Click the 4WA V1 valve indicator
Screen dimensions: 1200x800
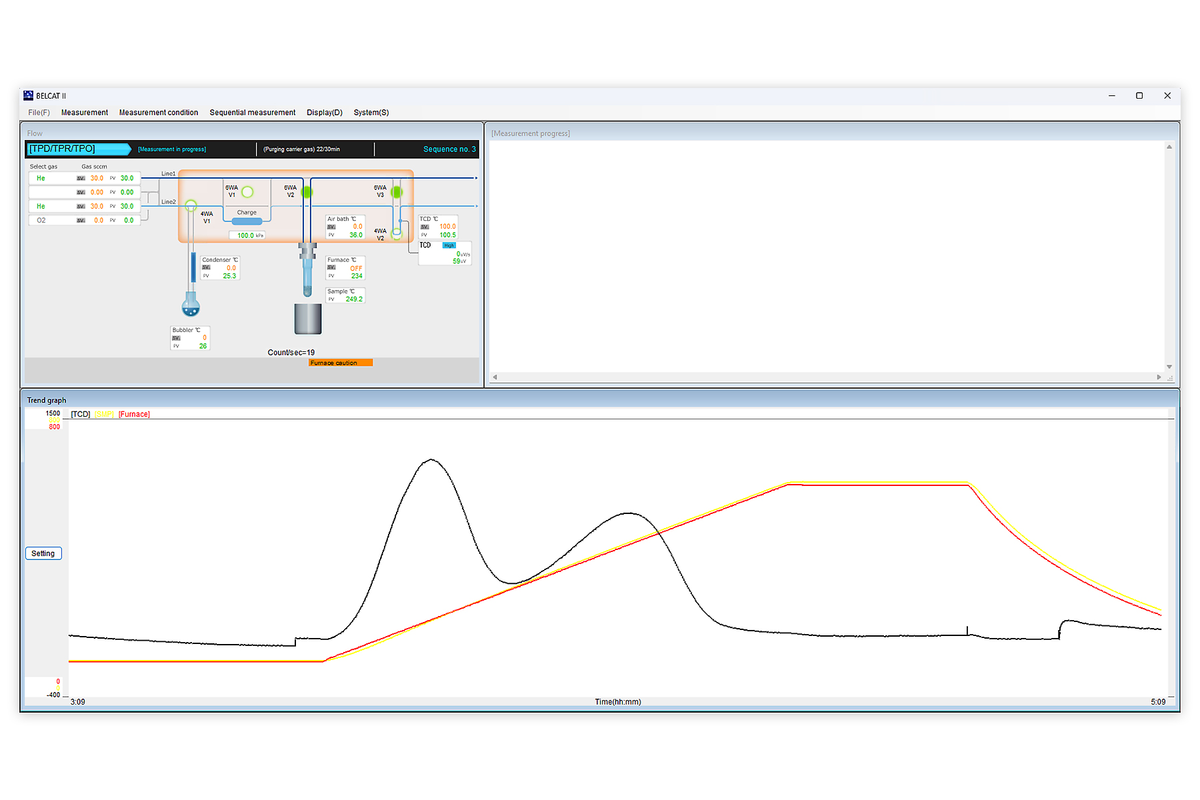[191, 203]
